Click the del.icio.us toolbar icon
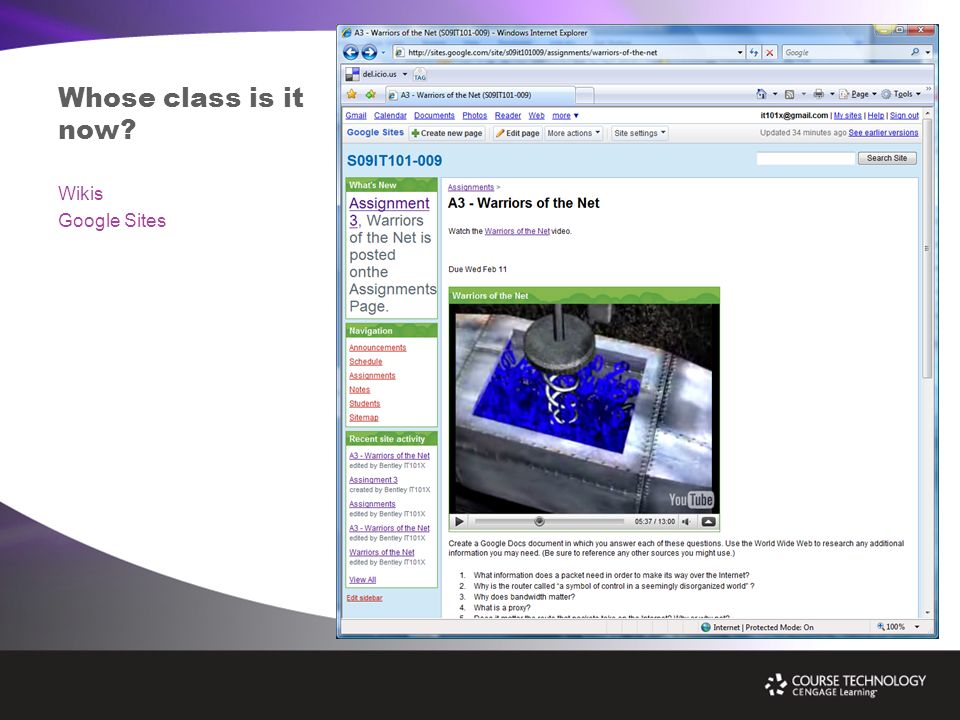The image size is (960, 720). click(352, 74)
